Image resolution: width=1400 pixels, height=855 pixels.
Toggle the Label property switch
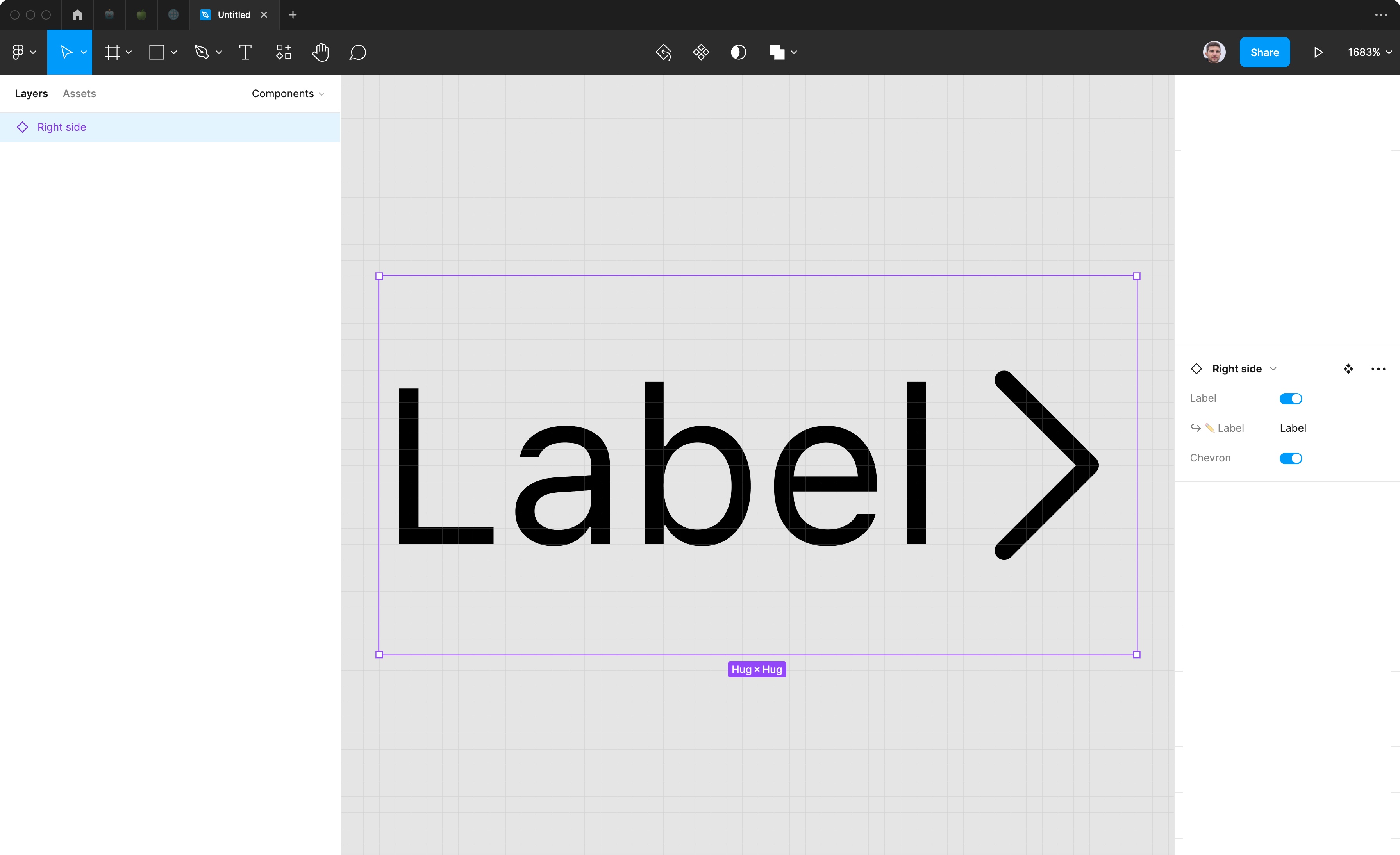(x=1290, y=399)
